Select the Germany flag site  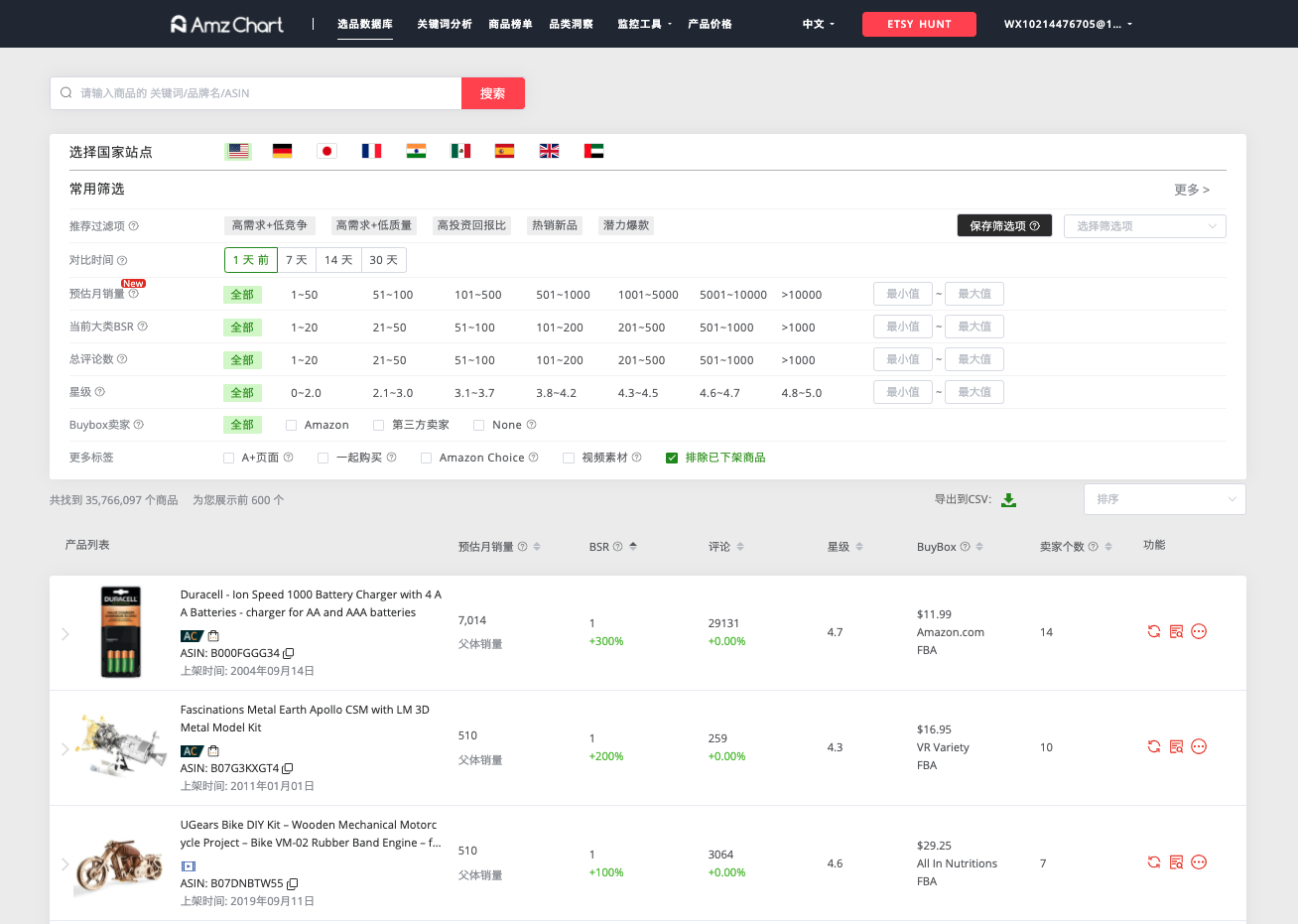[283, 151]
